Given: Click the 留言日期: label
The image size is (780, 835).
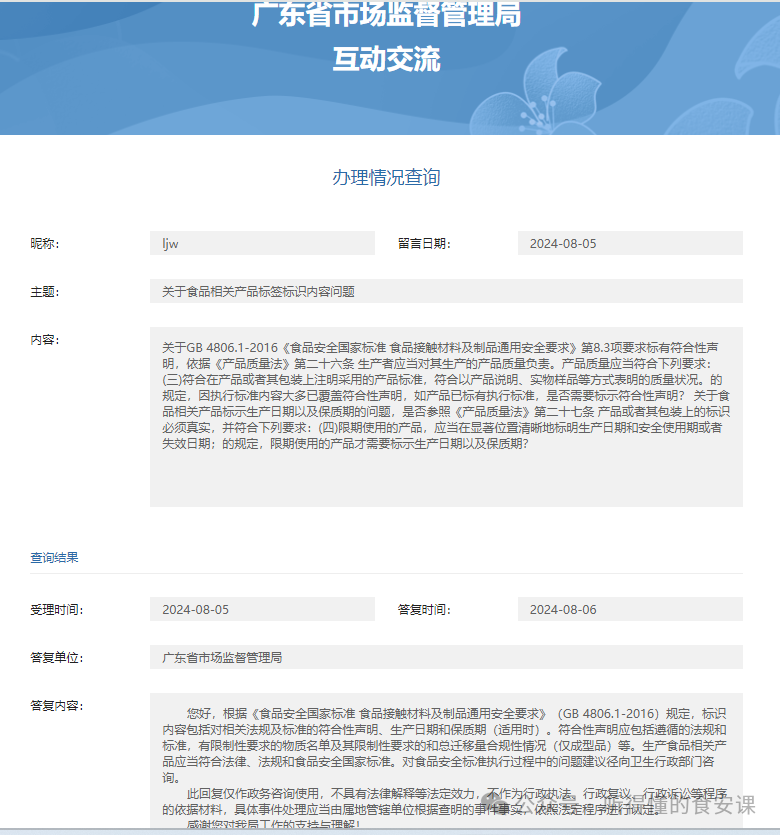Looking at the screenshot, I should tap(424, 243).
